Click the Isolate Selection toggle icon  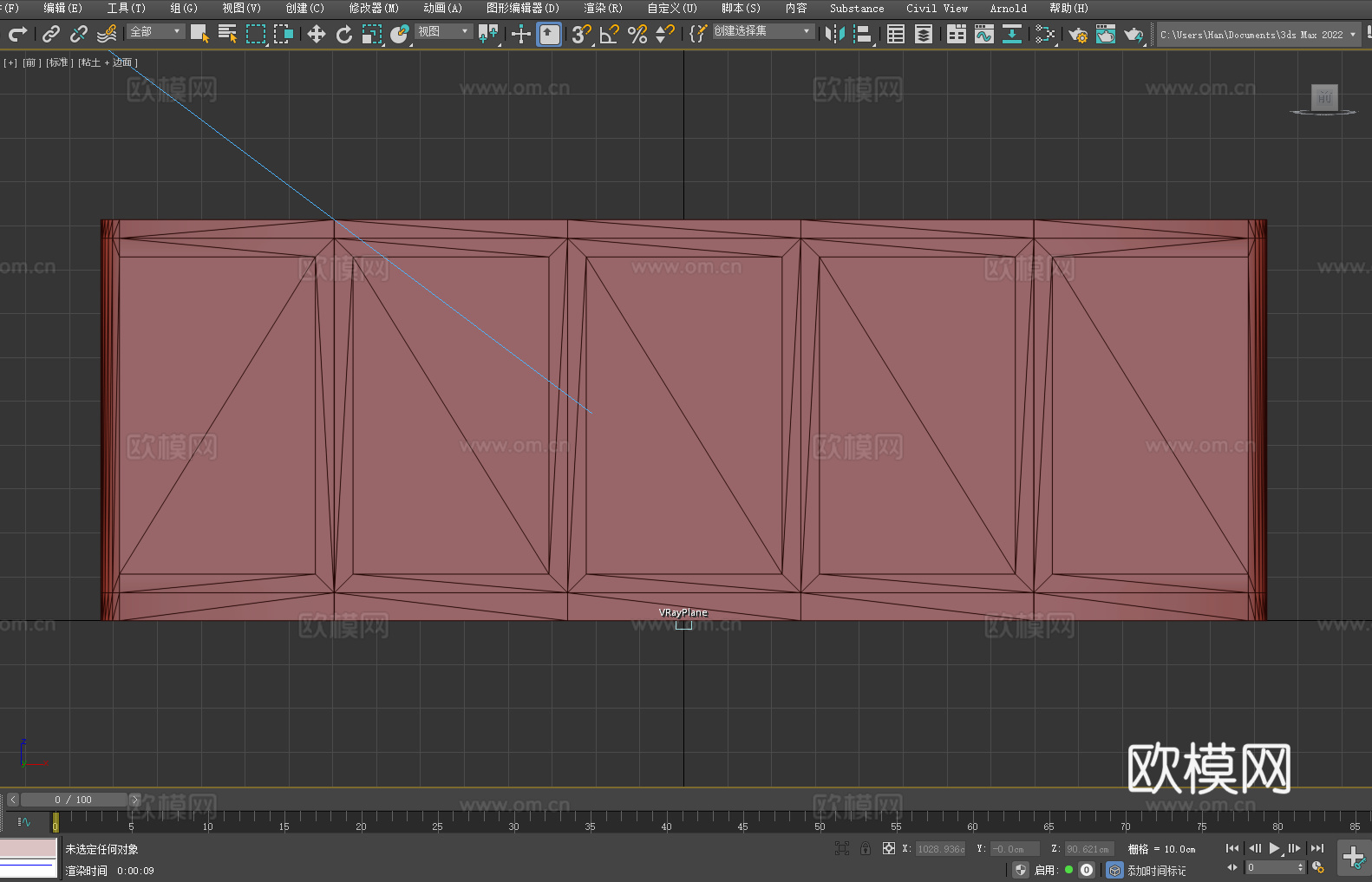coord(841,848)
